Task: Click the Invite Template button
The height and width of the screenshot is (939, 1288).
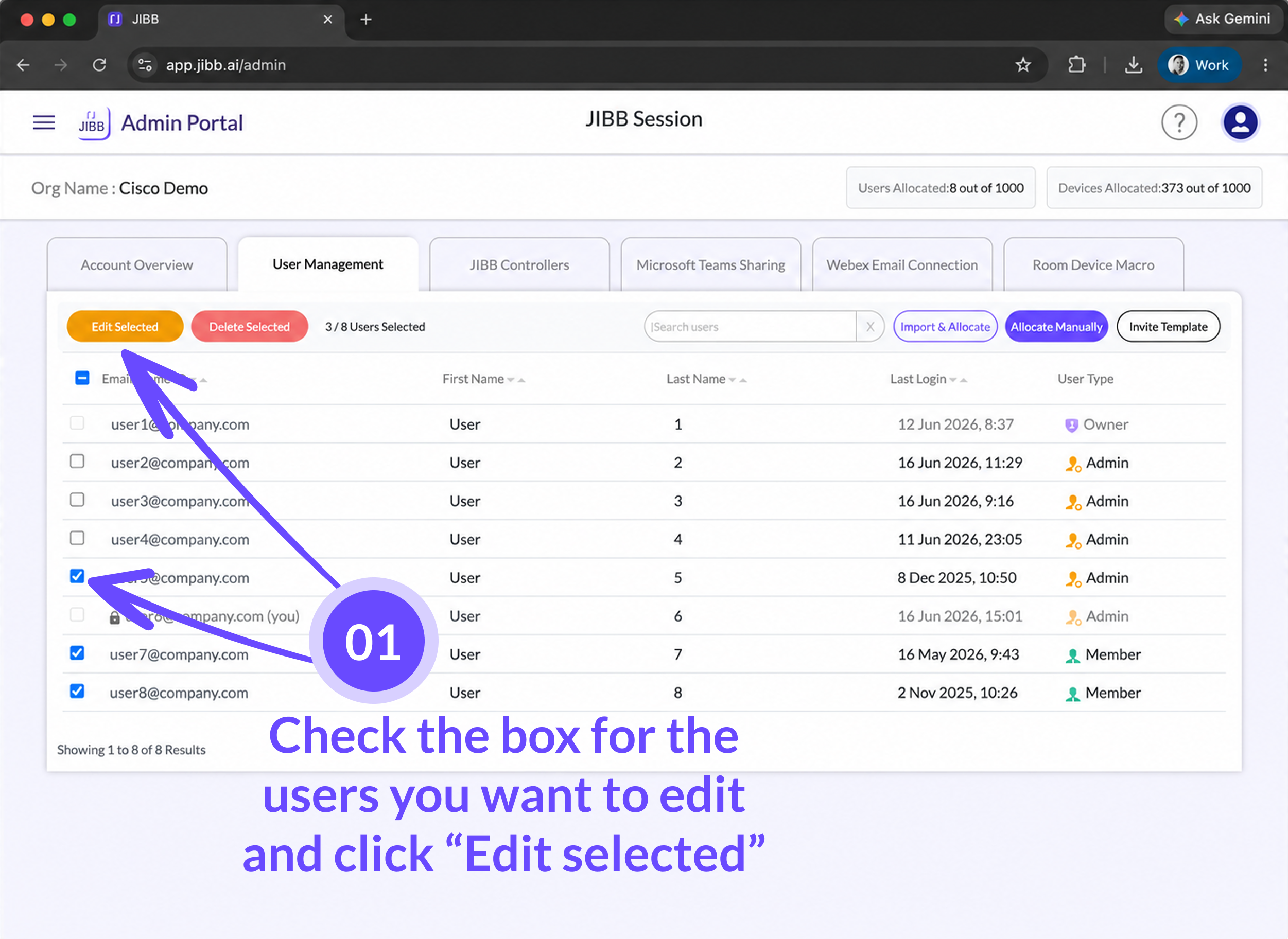Action: pos(1169,327)
